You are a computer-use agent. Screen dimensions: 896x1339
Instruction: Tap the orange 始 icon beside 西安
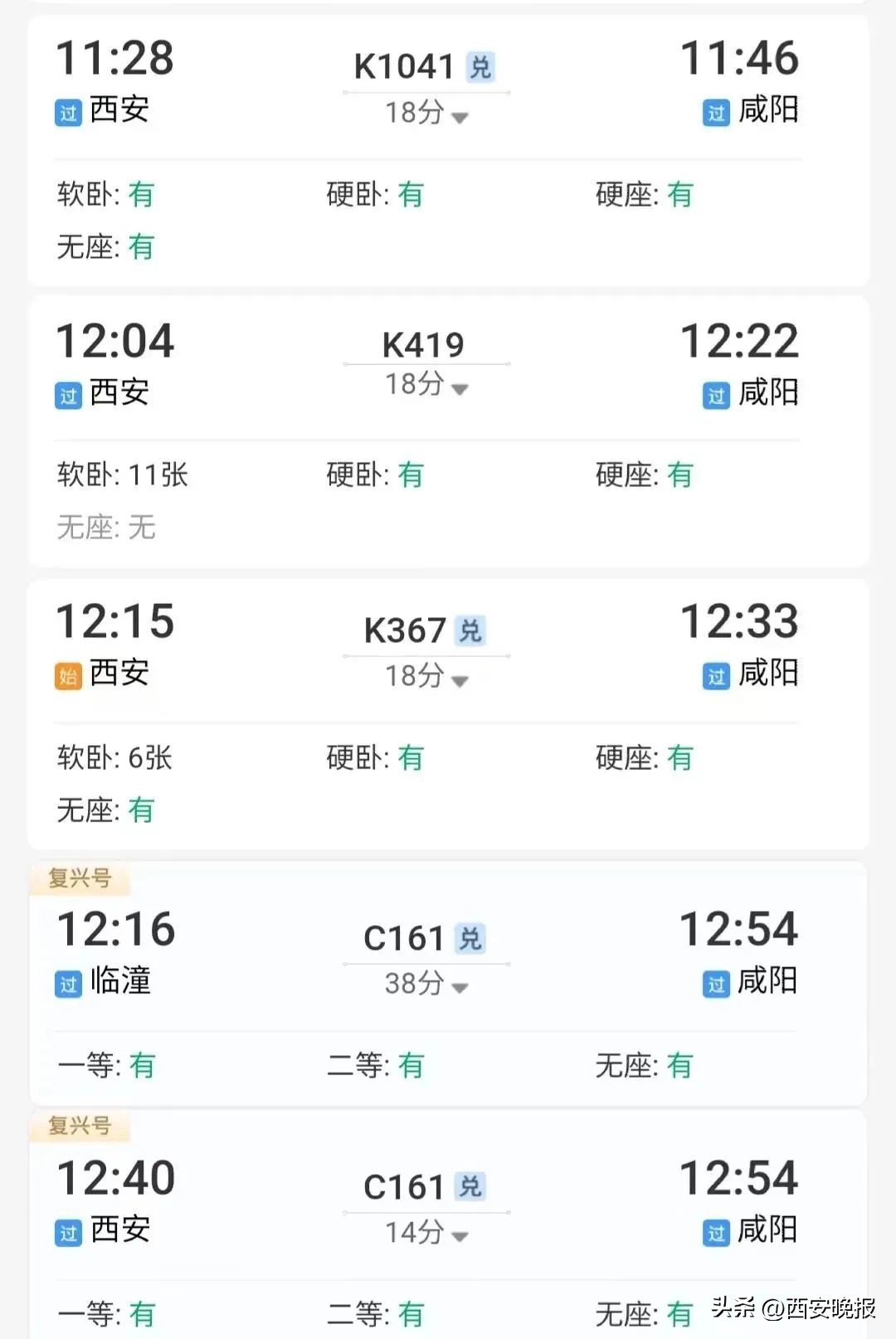(x=68, y=676)
